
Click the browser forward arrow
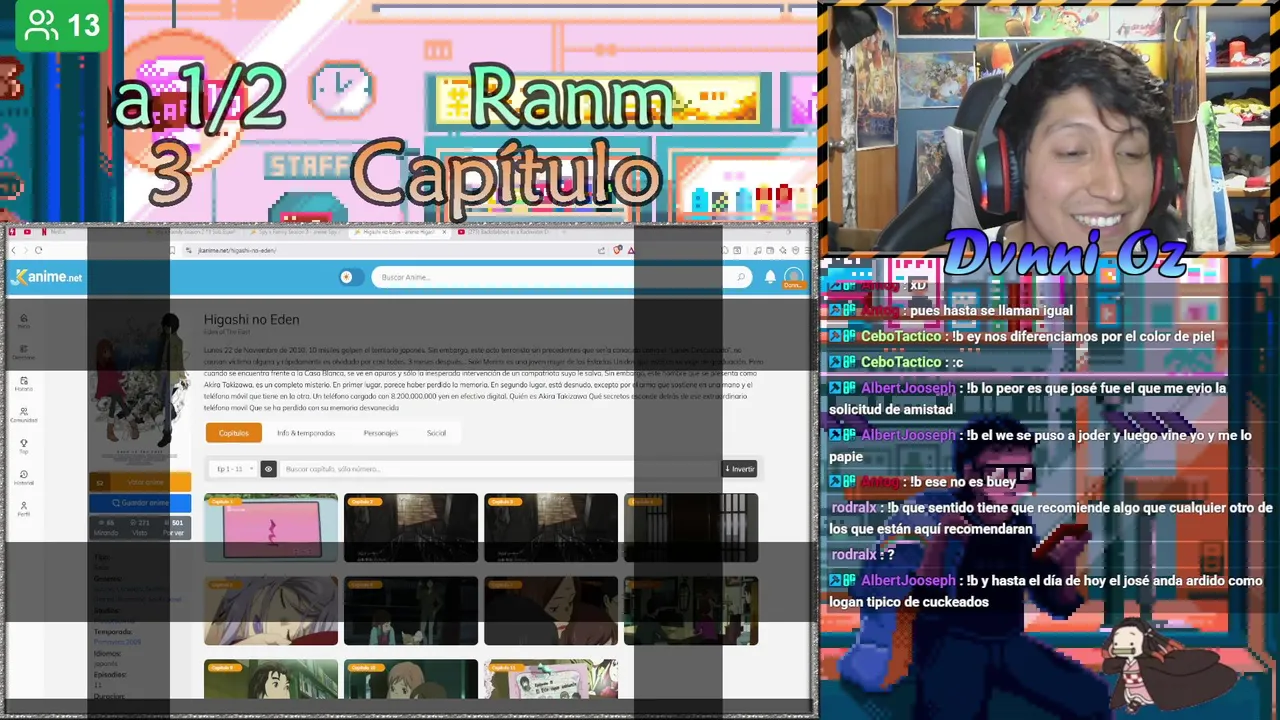25,250
